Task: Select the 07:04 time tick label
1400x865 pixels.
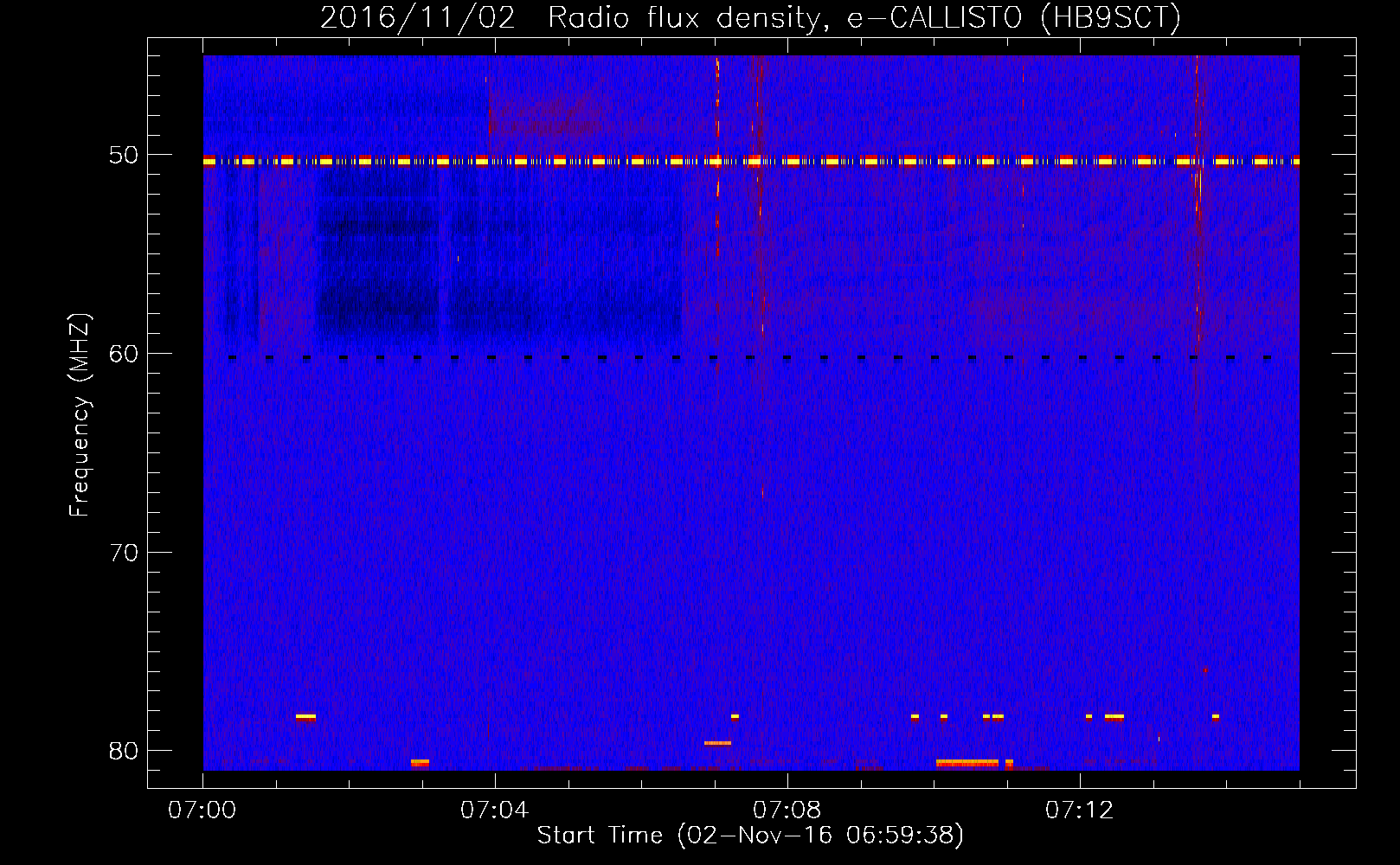Action: point(495,811)
